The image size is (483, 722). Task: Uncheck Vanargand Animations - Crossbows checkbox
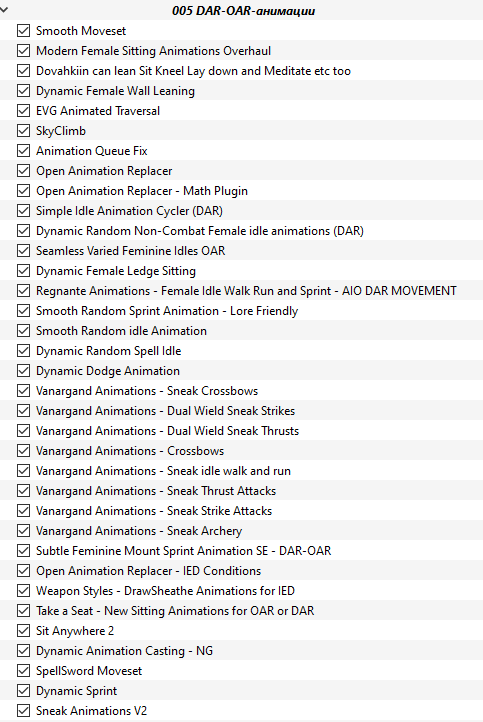click(23, 450)
